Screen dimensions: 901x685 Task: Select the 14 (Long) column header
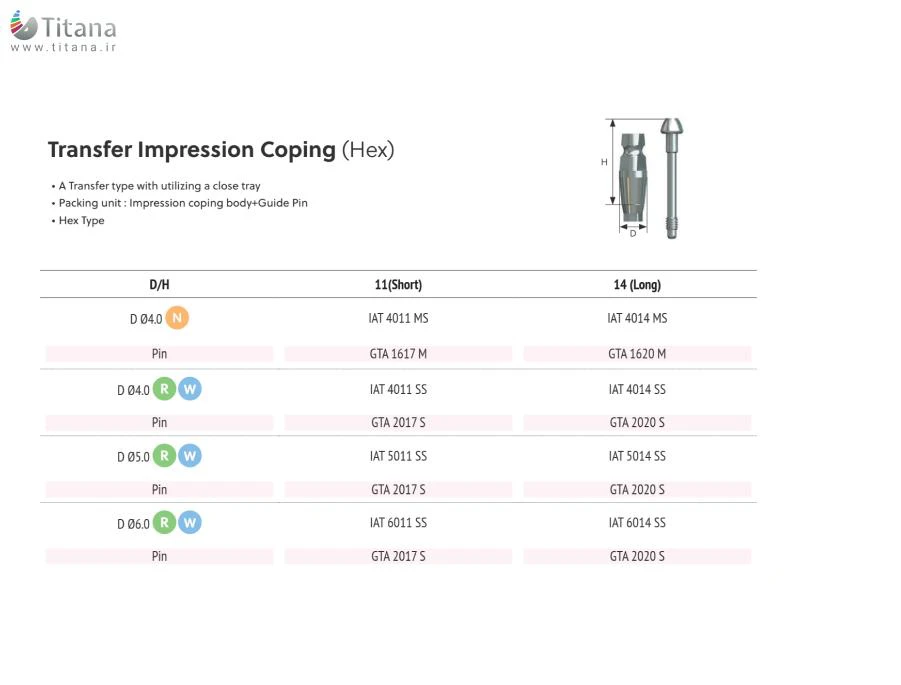(x=637, y=285)
